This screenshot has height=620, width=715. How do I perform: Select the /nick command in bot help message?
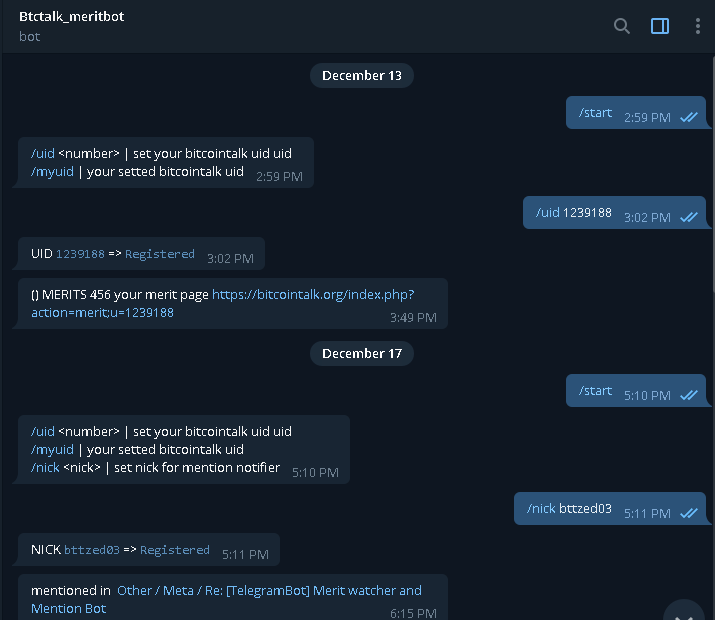pos(45,468)
